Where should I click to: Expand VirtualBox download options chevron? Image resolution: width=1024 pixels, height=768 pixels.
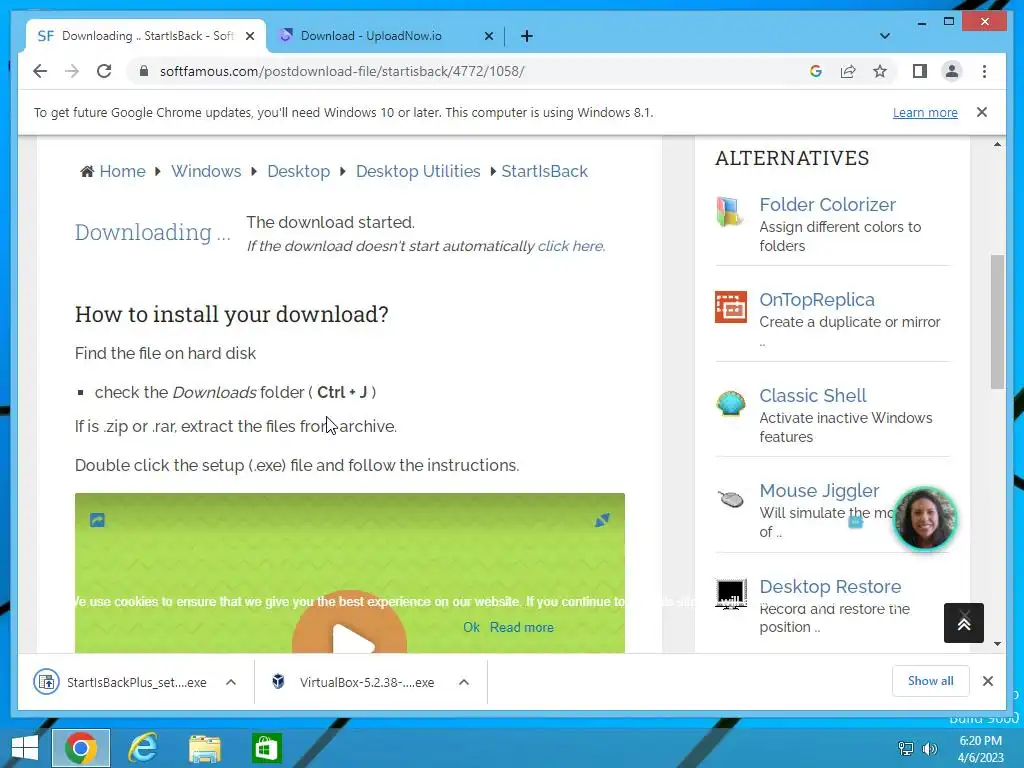click(464, 682)
